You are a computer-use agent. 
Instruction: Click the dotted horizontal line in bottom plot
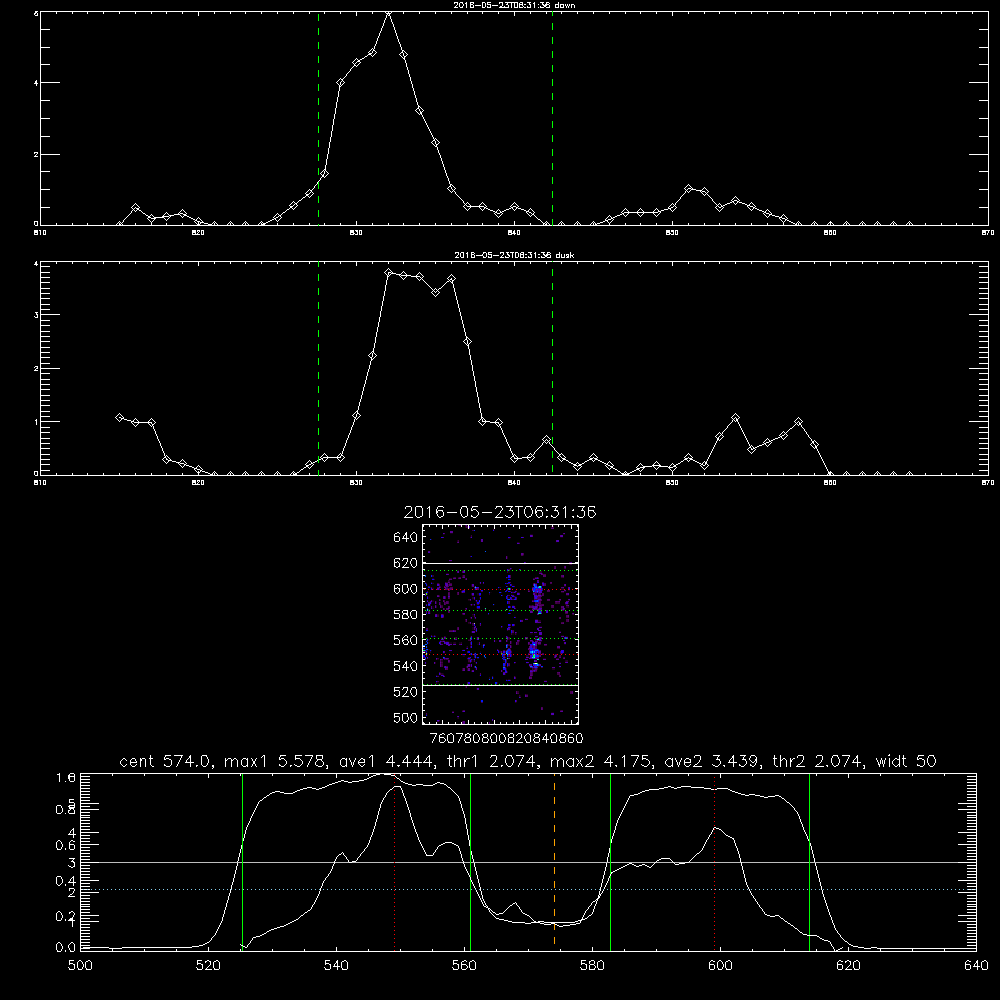pyautogui.click(x=528, y=889)
